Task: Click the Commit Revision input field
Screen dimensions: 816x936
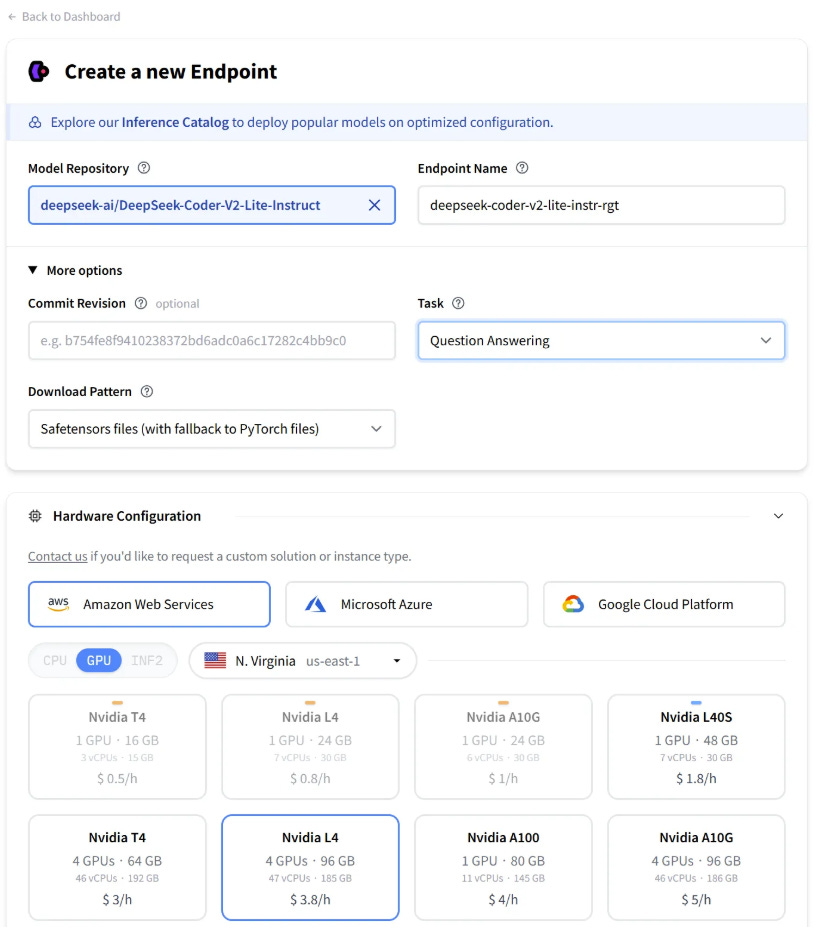Action: click(212, 340)
